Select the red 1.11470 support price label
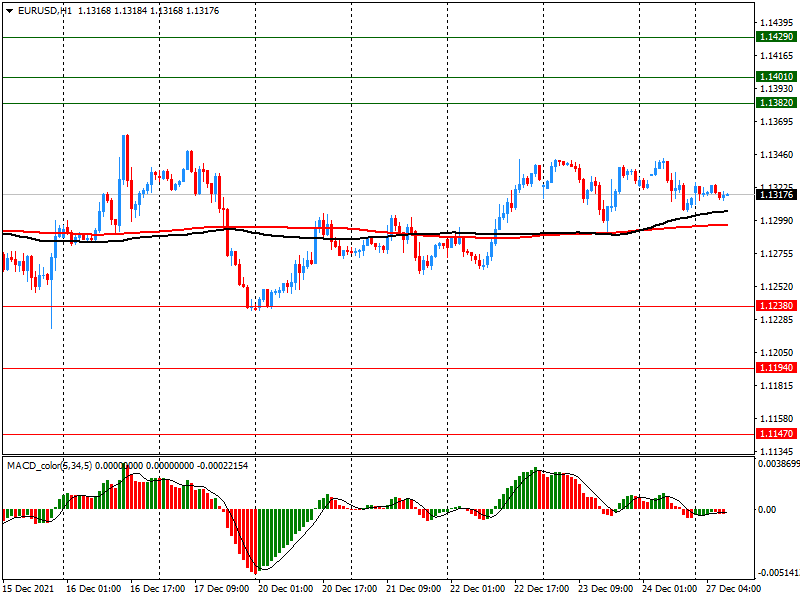Screen dimensions: 800x600 coord(776,434)
